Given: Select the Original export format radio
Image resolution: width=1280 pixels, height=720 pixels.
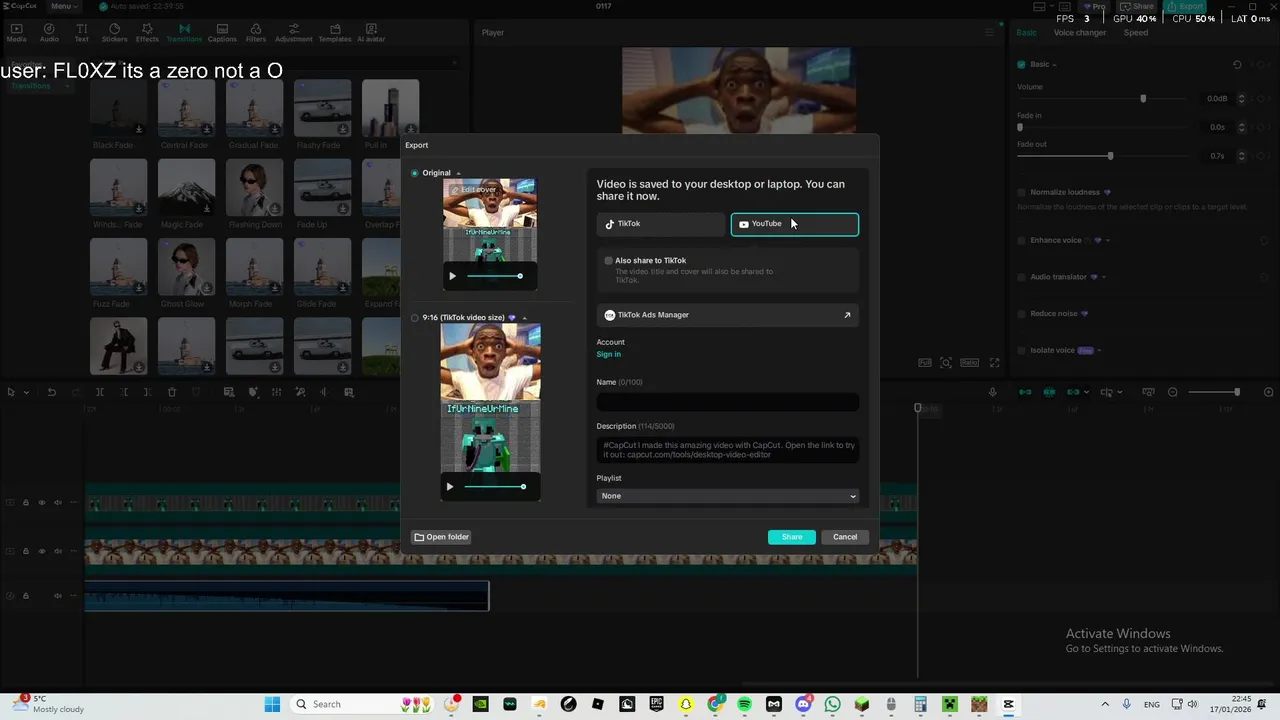Looking at the screenshot, I should (415, 173).
